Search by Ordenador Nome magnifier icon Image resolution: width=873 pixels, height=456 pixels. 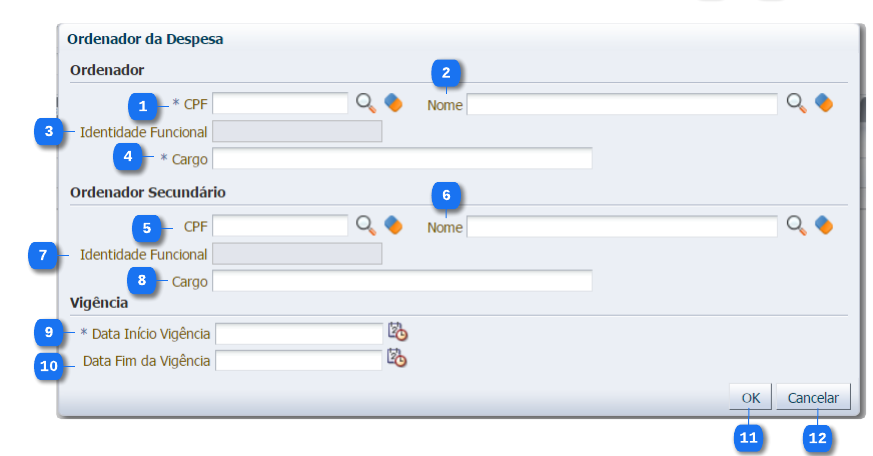pyautogui.click(x=796, y=103)
